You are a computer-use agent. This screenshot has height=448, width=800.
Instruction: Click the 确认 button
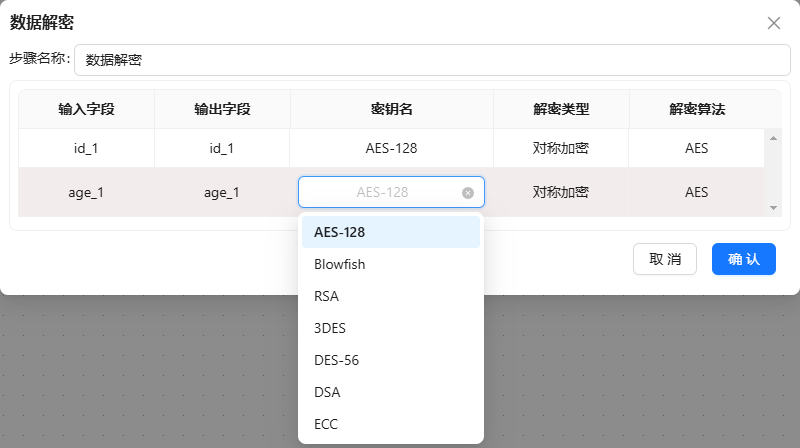(x=743, y=259)
